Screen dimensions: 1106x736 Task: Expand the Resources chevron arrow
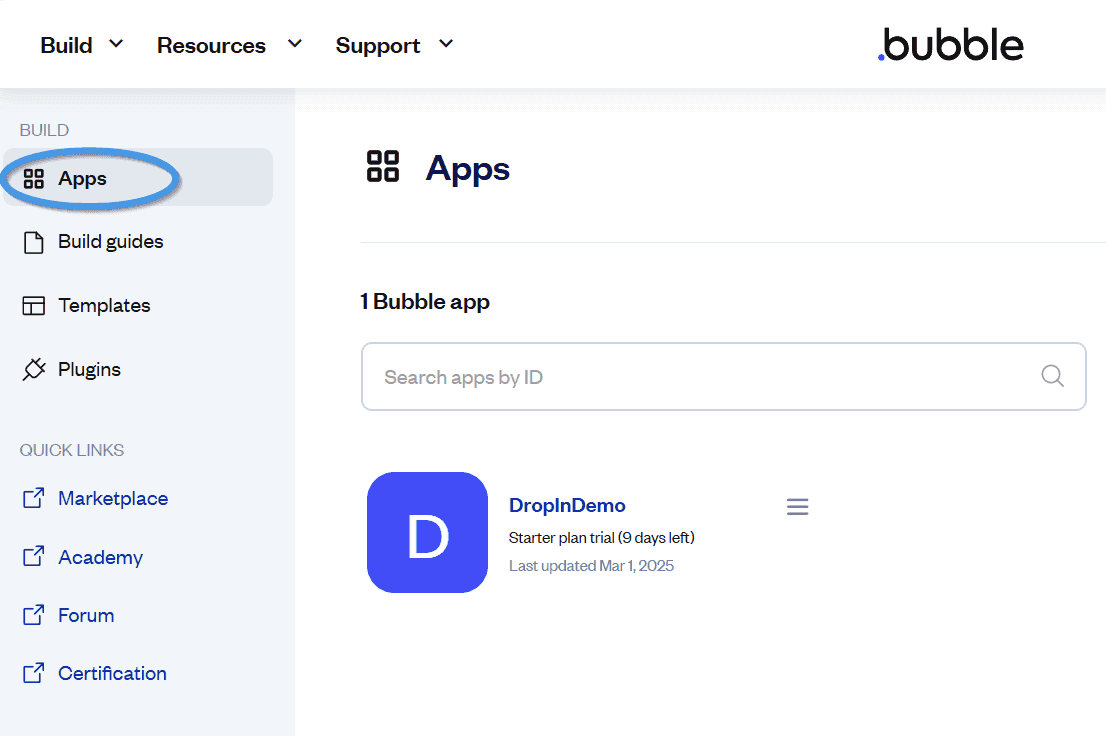click(x=295, y=44)
